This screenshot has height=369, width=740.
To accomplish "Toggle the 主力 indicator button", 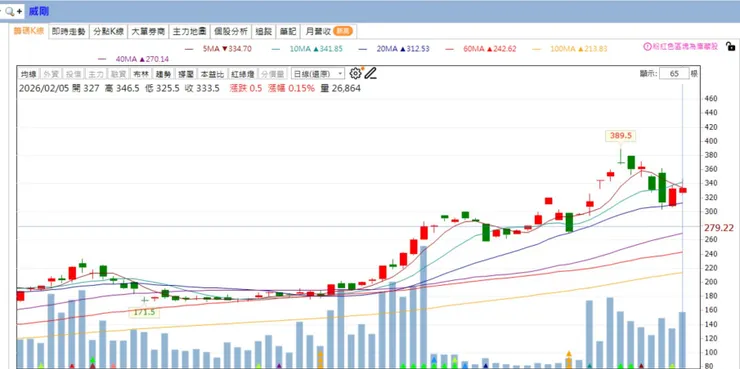I will 95,74.
